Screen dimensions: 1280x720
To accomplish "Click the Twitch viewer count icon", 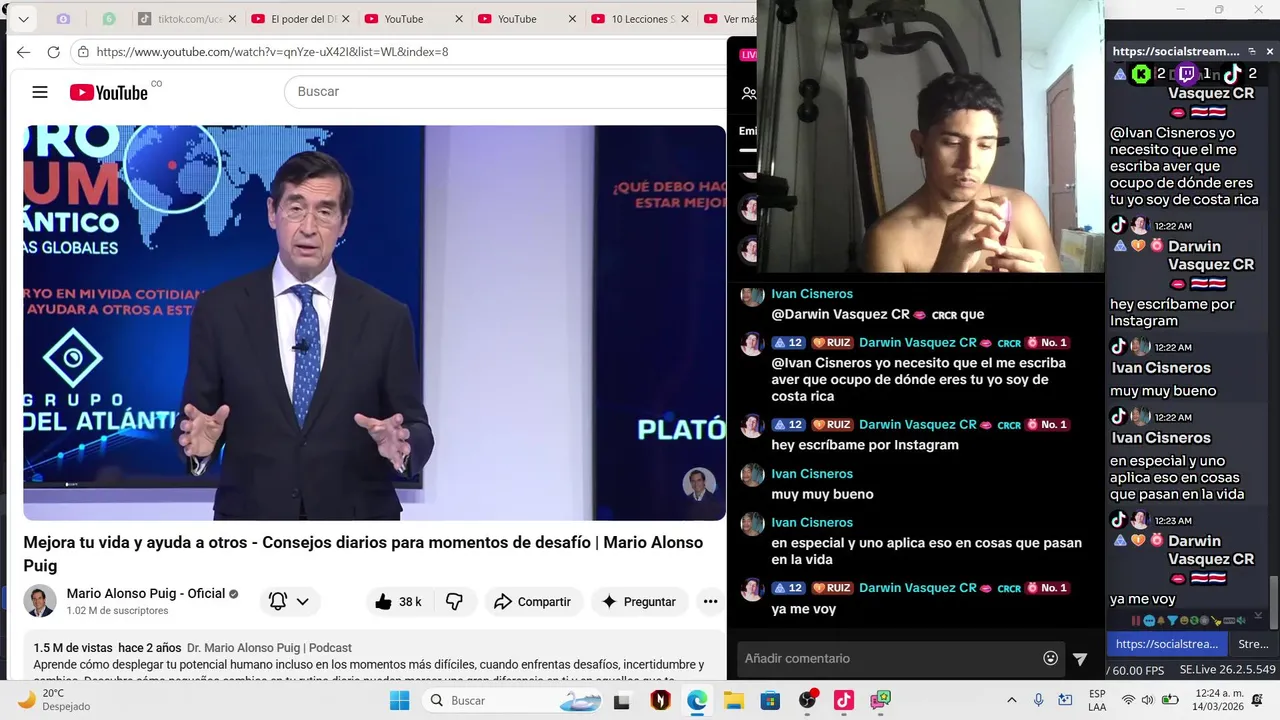I will (x=1187, y=73).
